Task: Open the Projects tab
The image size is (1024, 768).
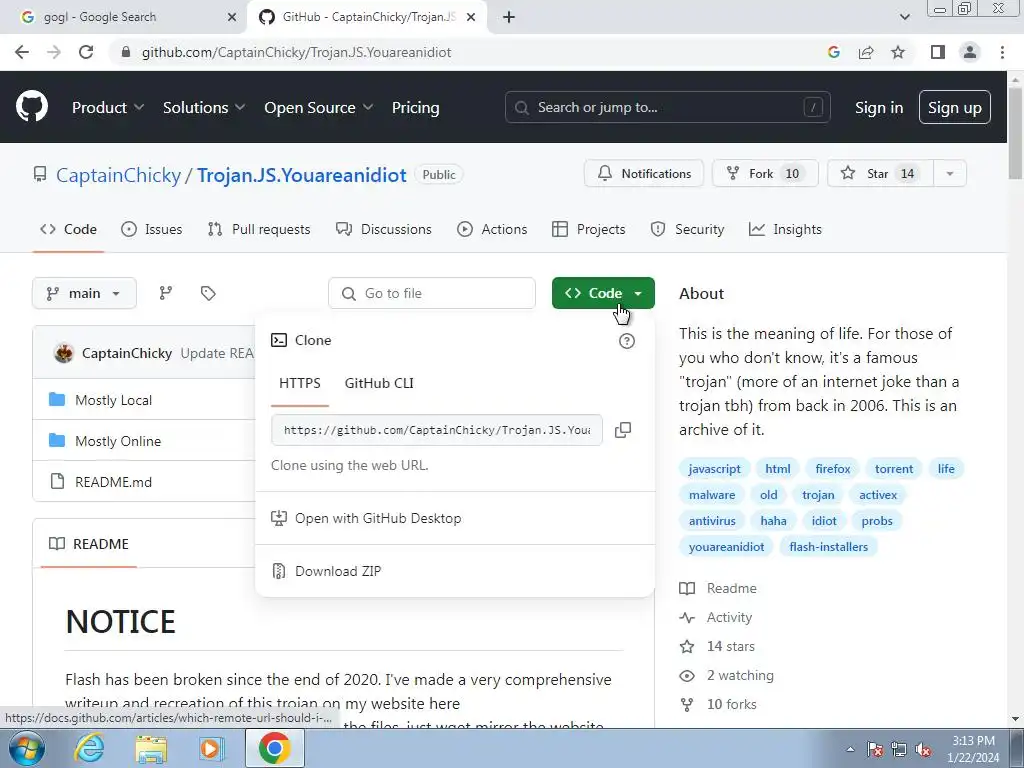Action: [588, 229]
